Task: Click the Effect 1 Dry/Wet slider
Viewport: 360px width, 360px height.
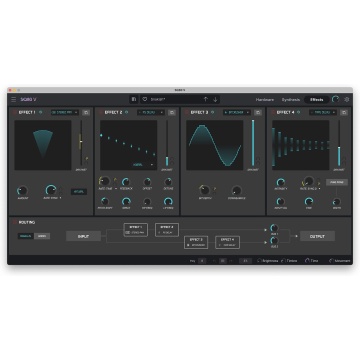Action: 81,143
